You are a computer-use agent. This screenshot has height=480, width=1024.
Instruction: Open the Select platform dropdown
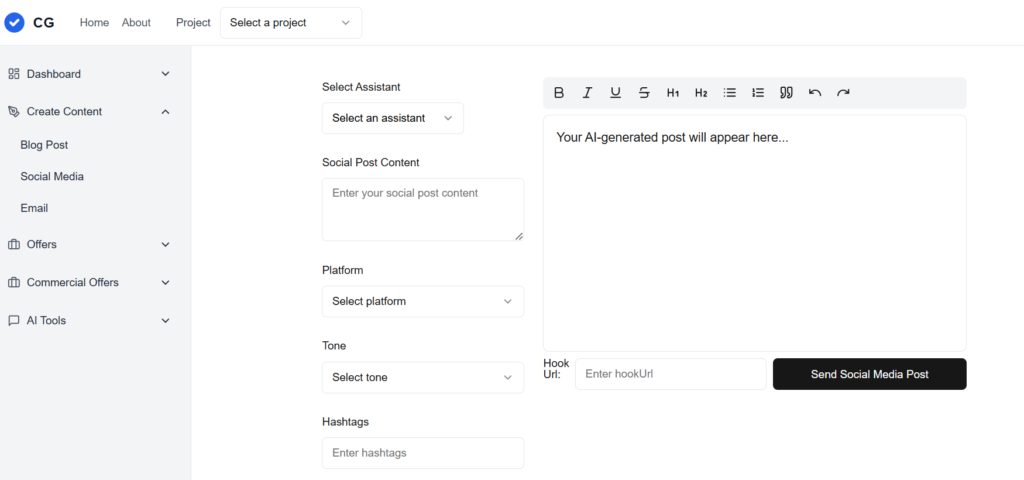(423, 301)
